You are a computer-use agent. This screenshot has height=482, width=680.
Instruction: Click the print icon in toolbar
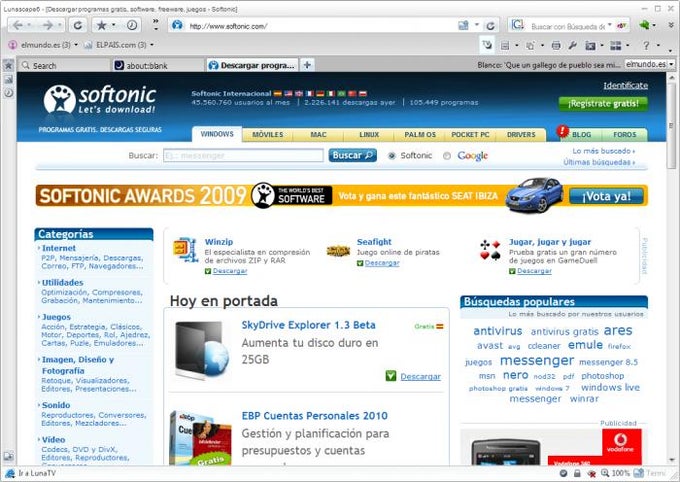(556, 45)
